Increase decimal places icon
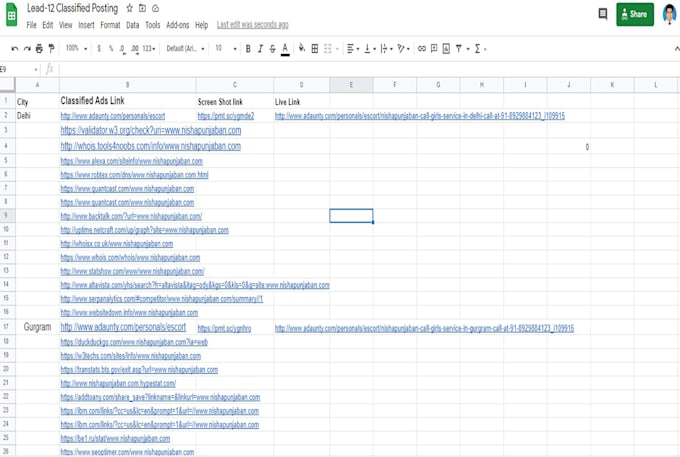 pyautogui.click(x=135, y=49)
